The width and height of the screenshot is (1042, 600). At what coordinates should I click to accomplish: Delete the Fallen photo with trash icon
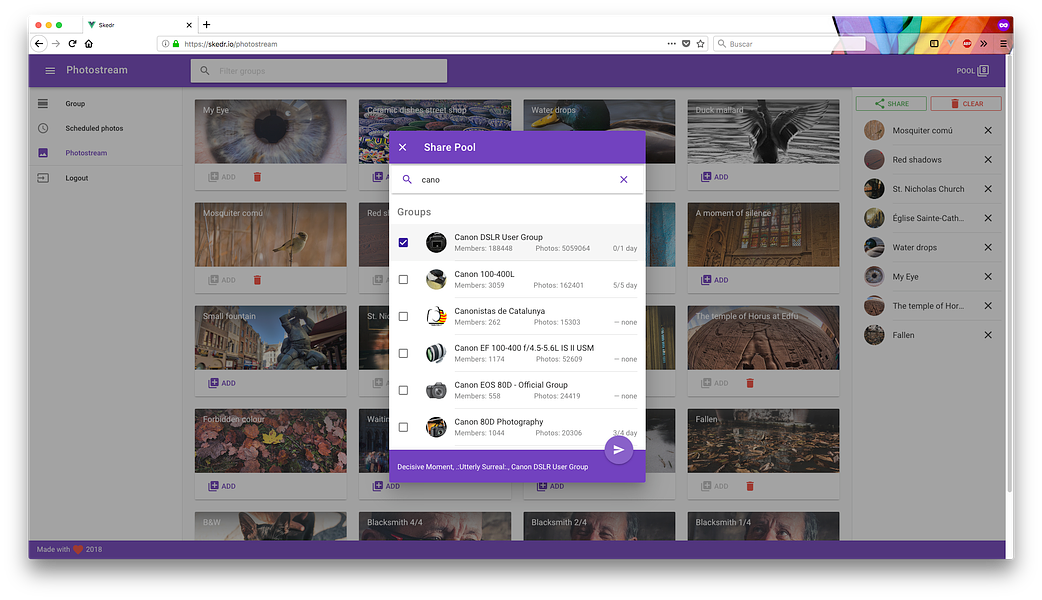[750, 486]
